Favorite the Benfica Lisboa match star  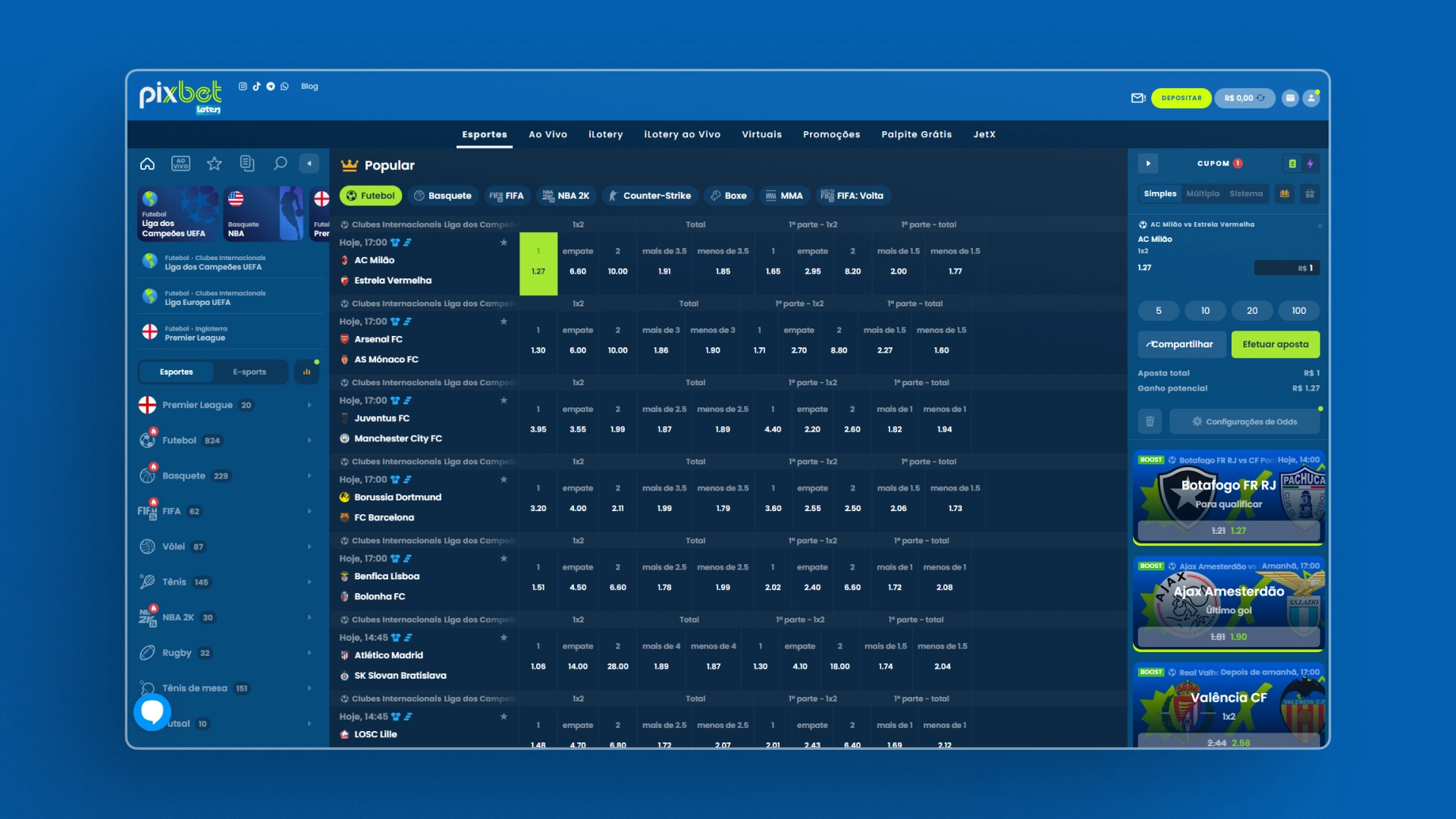(x=504, y=559)
